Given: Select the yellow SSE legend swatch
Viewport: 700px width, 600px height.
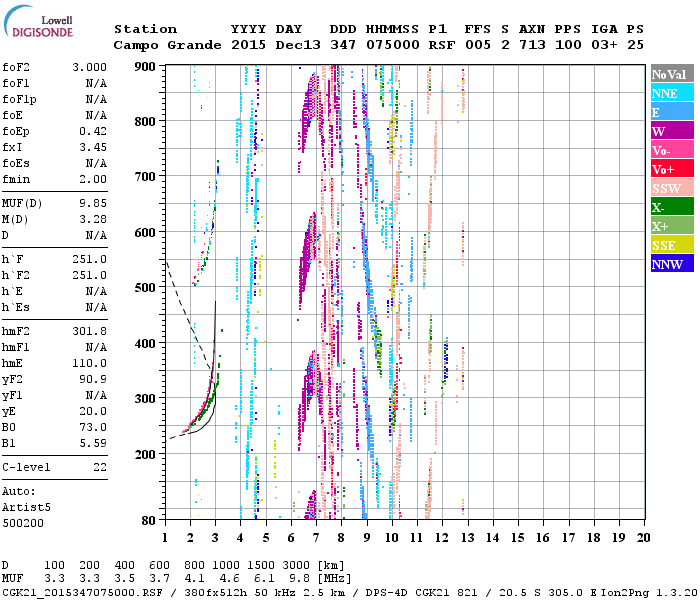Looking at the screenshot, I should [672, 245].
